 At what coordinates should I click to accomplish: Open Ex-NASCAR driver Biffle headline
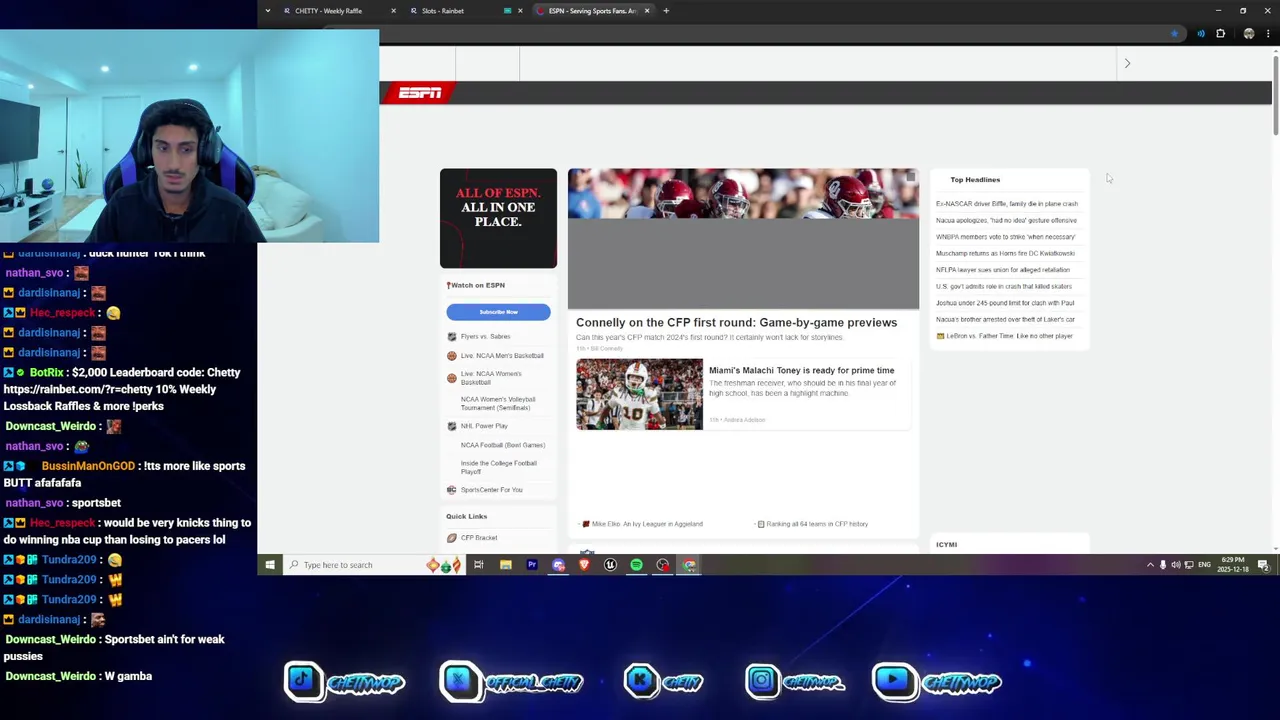coord(1006,204)
